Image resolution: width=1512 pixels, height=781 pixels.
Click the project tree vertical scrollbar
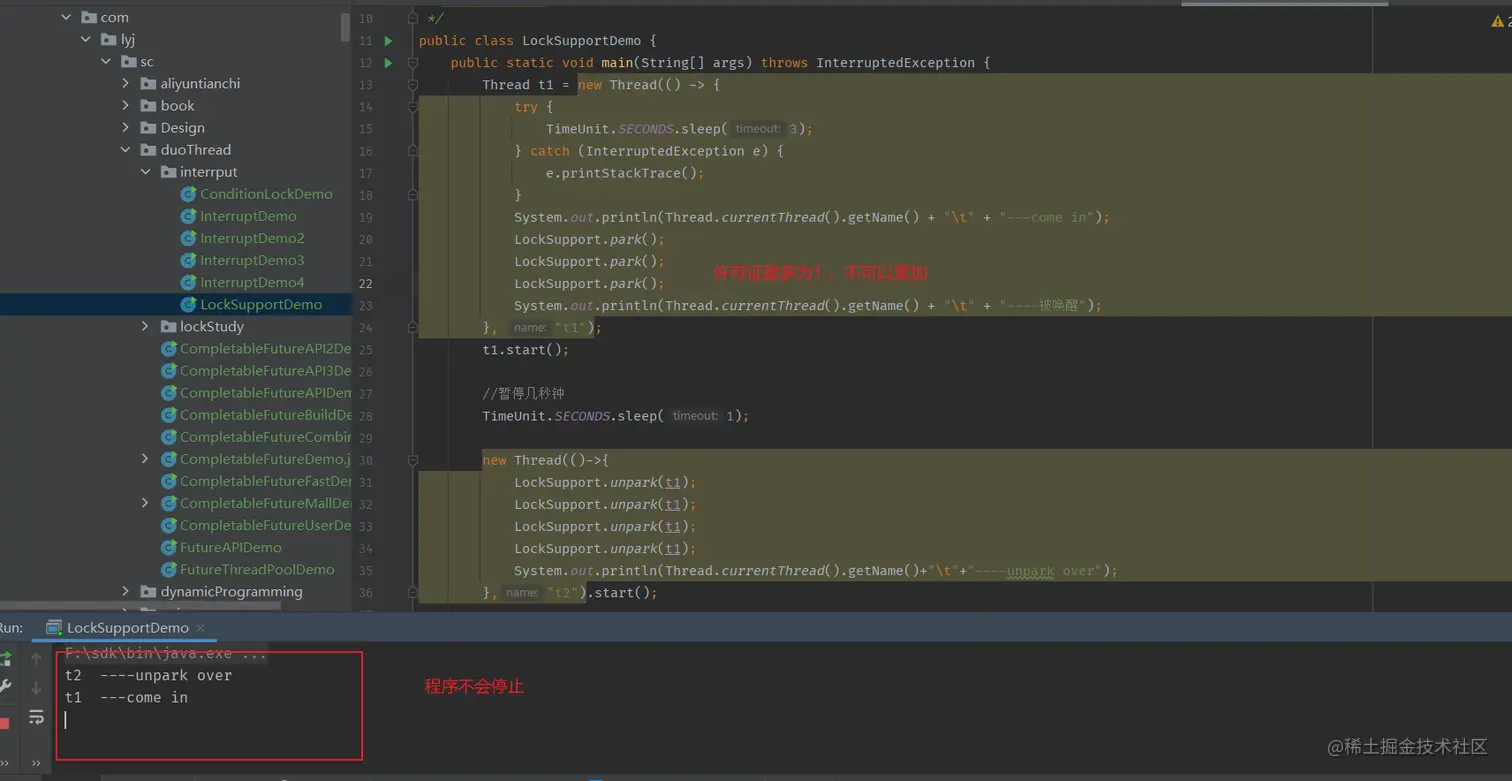click(x=345, y=28)
